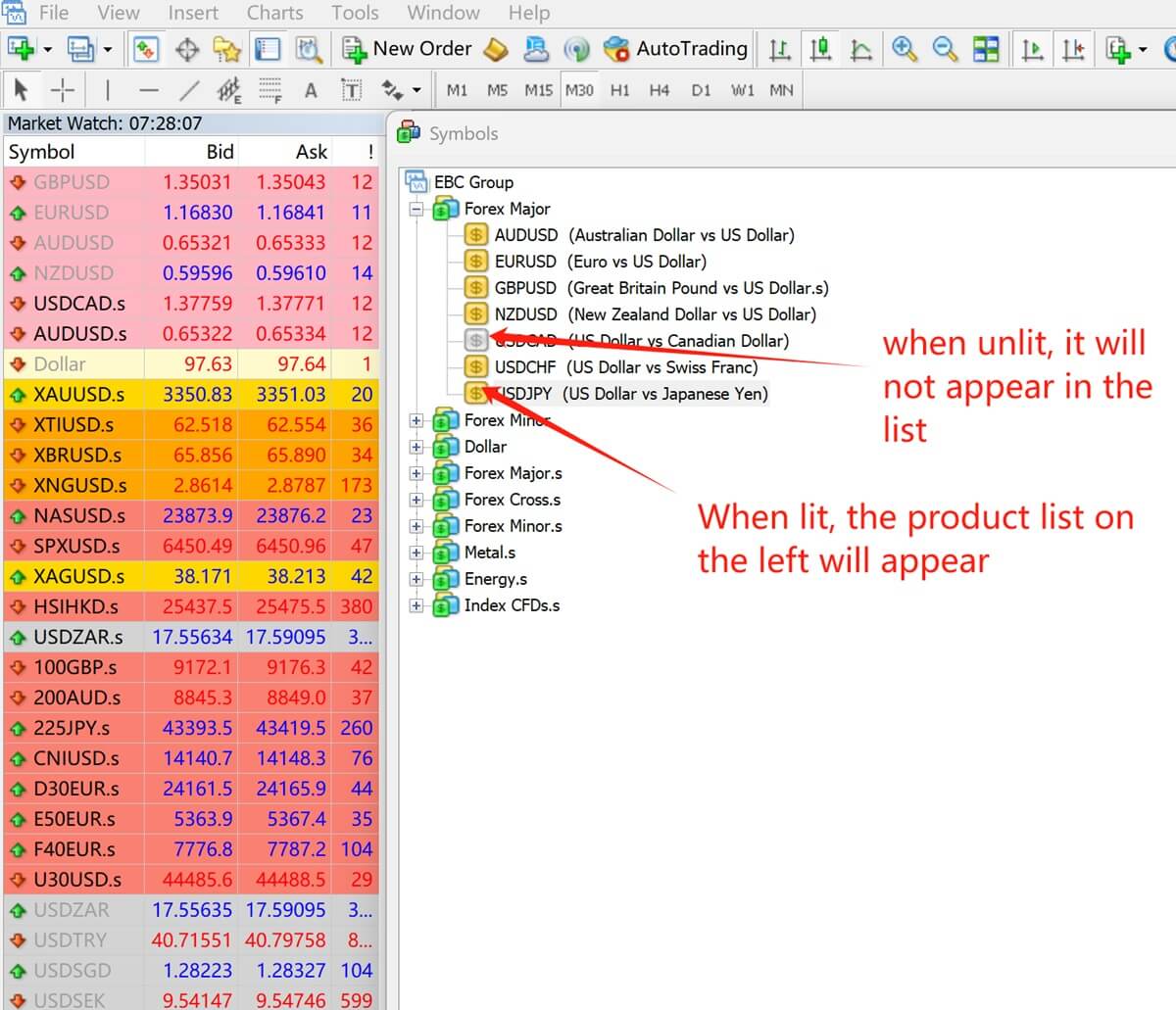1176x1010 pixels.
Task: Open MetaEditor with the yellow book icon
Action: 497,48
